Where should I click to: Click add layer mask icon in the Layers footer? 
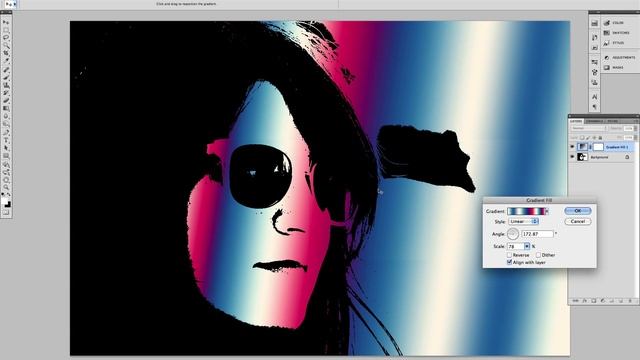(594, 301)
